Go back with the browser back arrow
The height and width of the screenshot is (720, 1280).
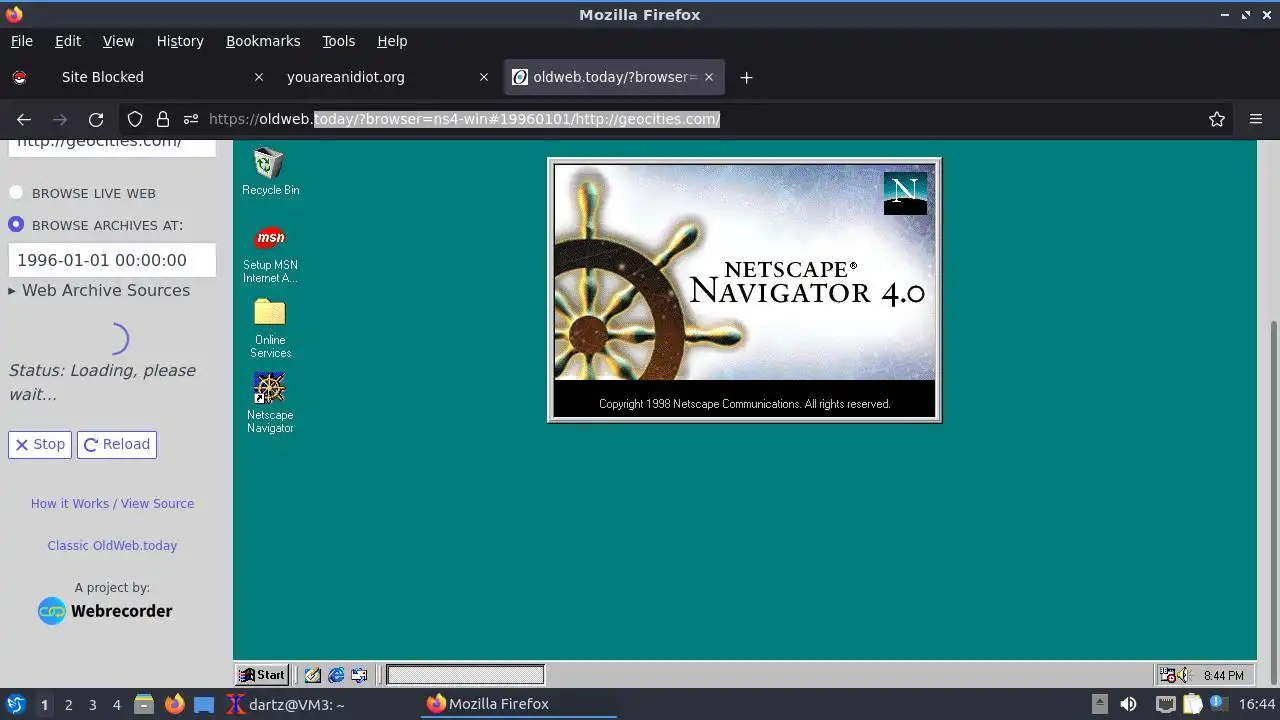pos(24,119)
